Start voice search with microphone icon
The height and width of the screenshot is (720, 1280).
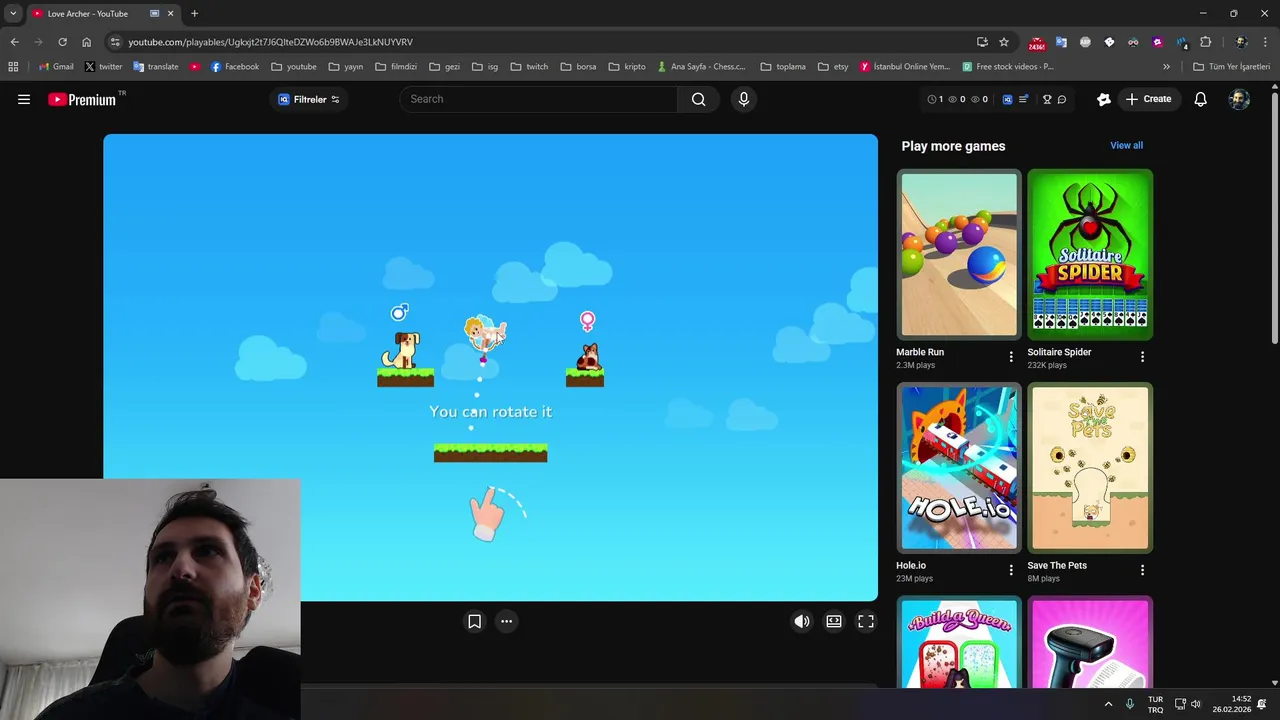click(743, 99)
